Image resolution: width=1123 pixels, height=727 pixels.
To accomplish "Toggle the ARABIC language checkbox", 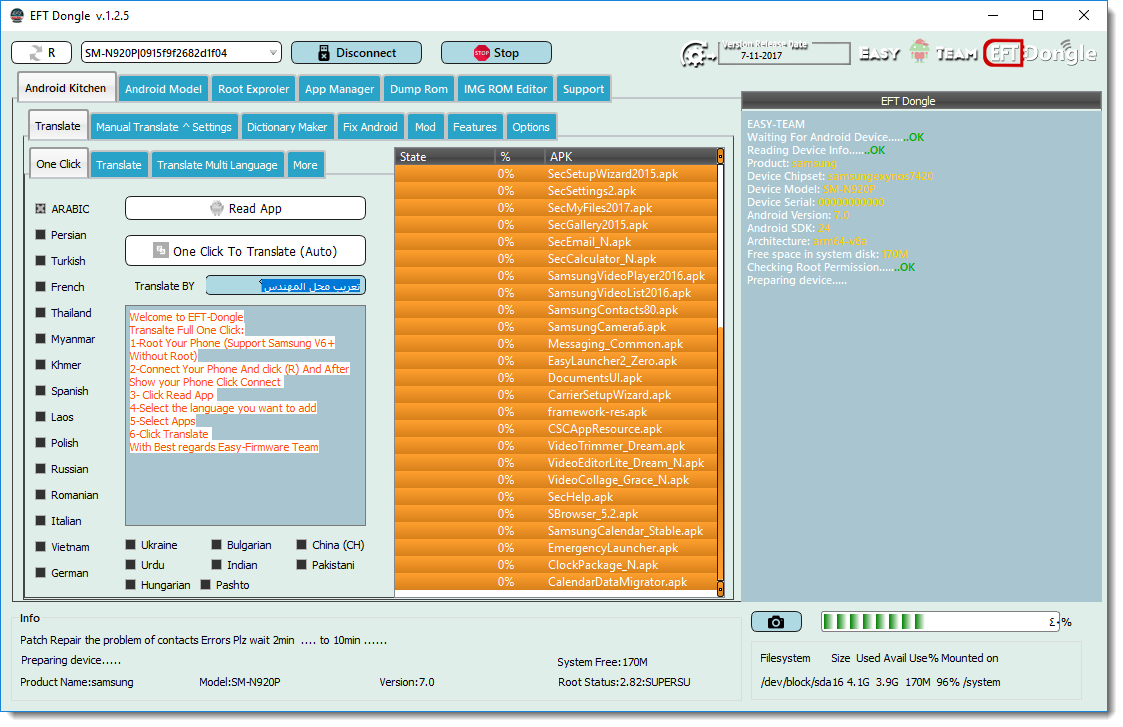I will click(x=41, y=208).
